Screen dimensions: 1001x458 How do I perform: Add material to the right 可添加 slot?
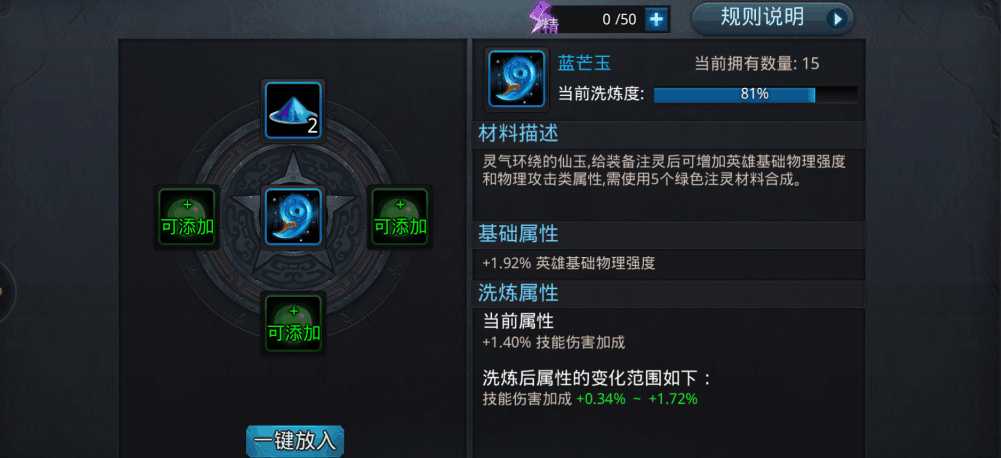[x=400, y=217]
